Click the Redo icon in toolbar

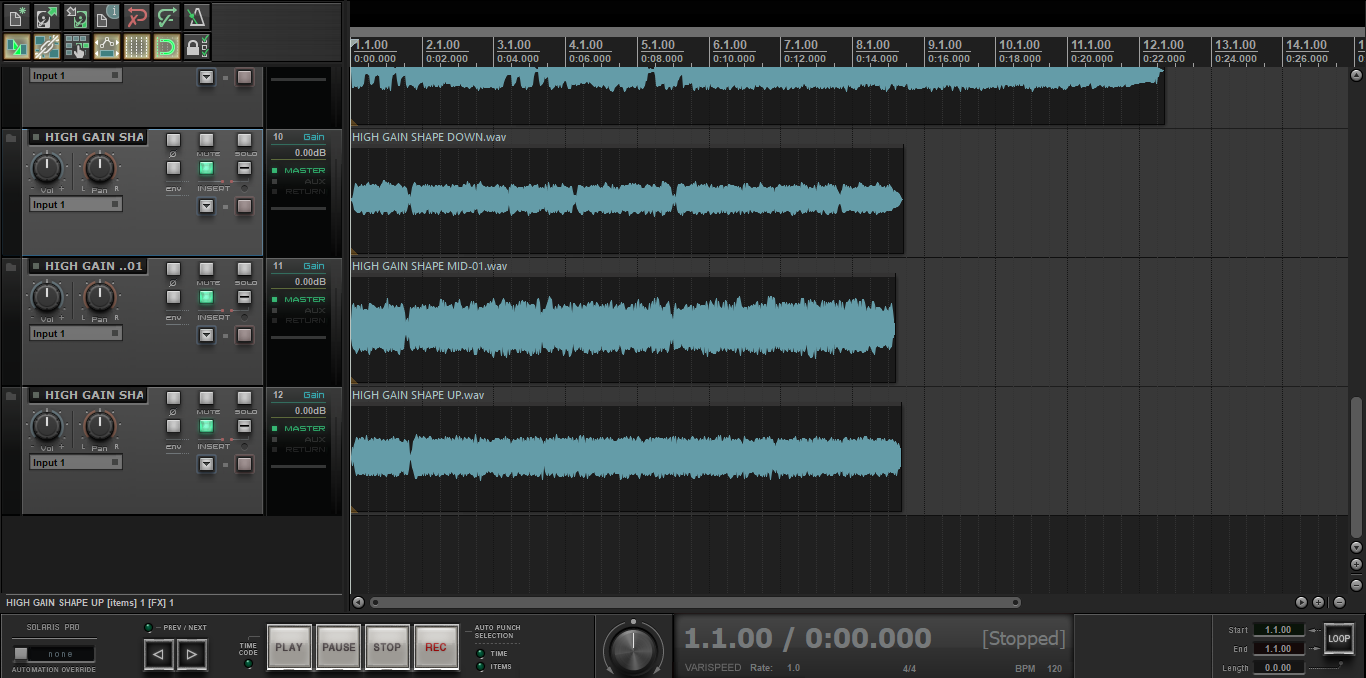[x=167, y=16]
